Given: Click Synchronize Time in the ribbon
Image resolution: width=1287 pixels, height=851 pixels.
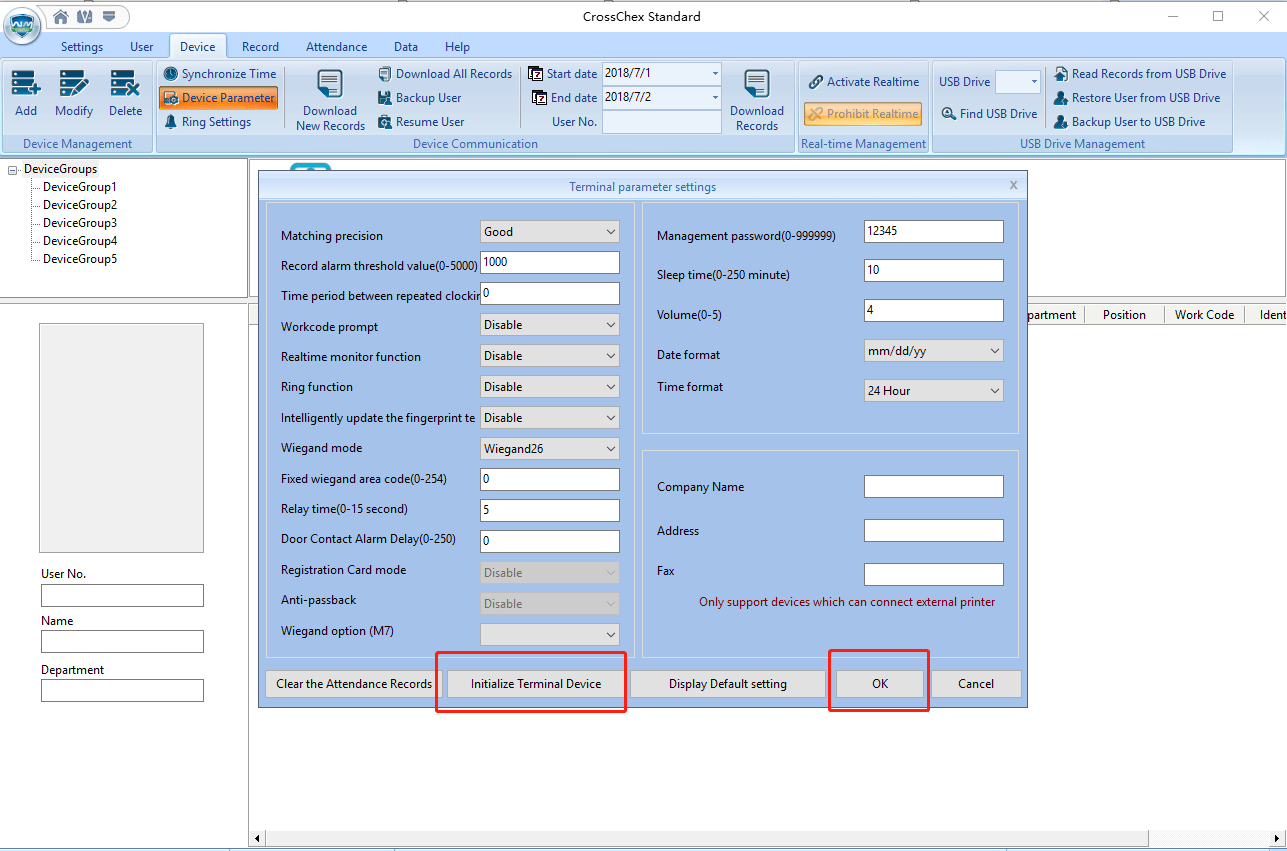Looking at the screenshot, I should click(220, 74).
